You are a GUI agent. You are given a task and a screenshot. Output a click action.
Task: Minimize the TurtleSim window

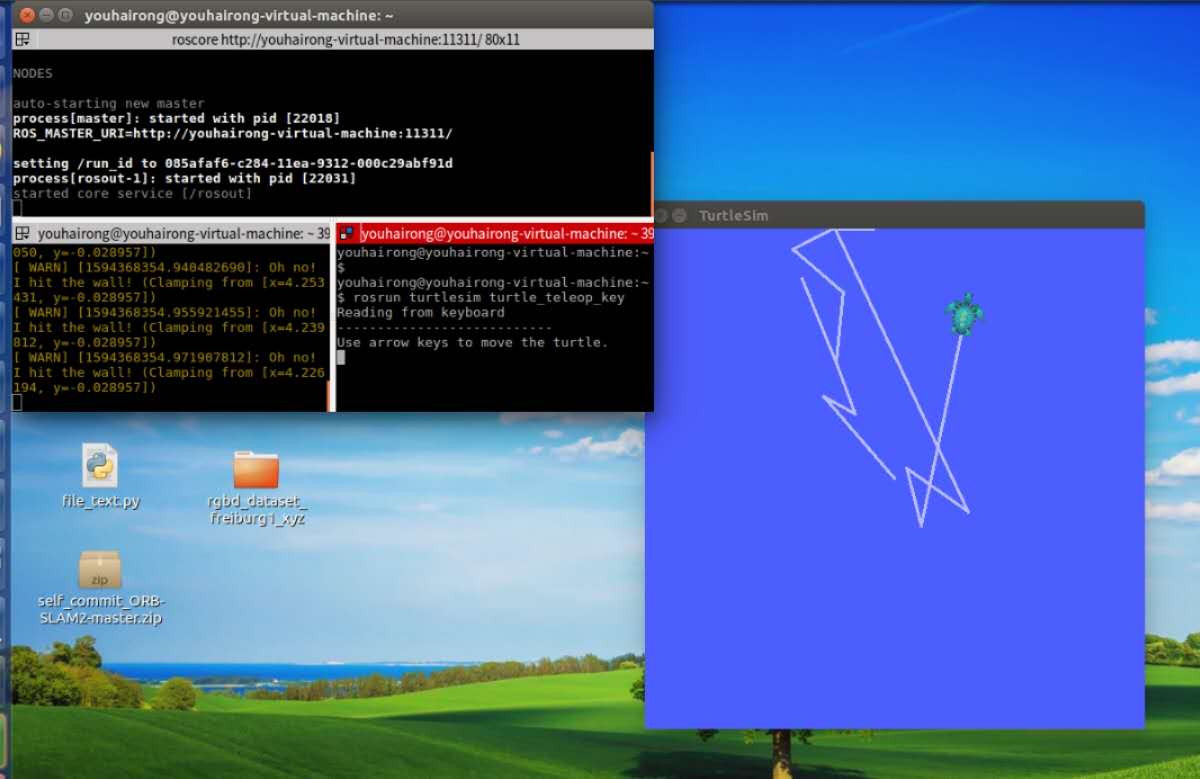coord(679,215)
